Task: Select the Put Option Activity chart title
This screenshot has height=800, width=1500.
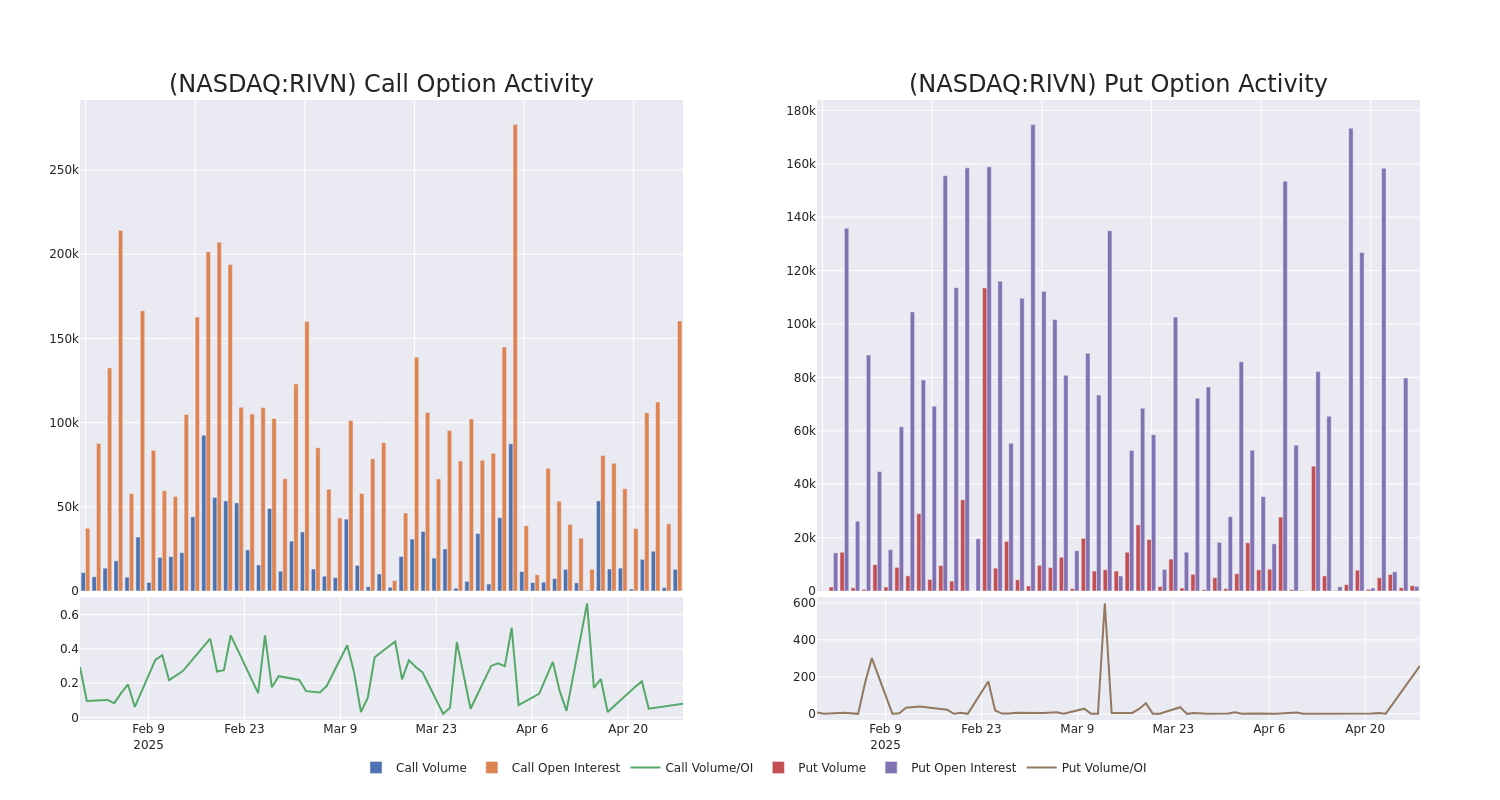Action: 1118,84
